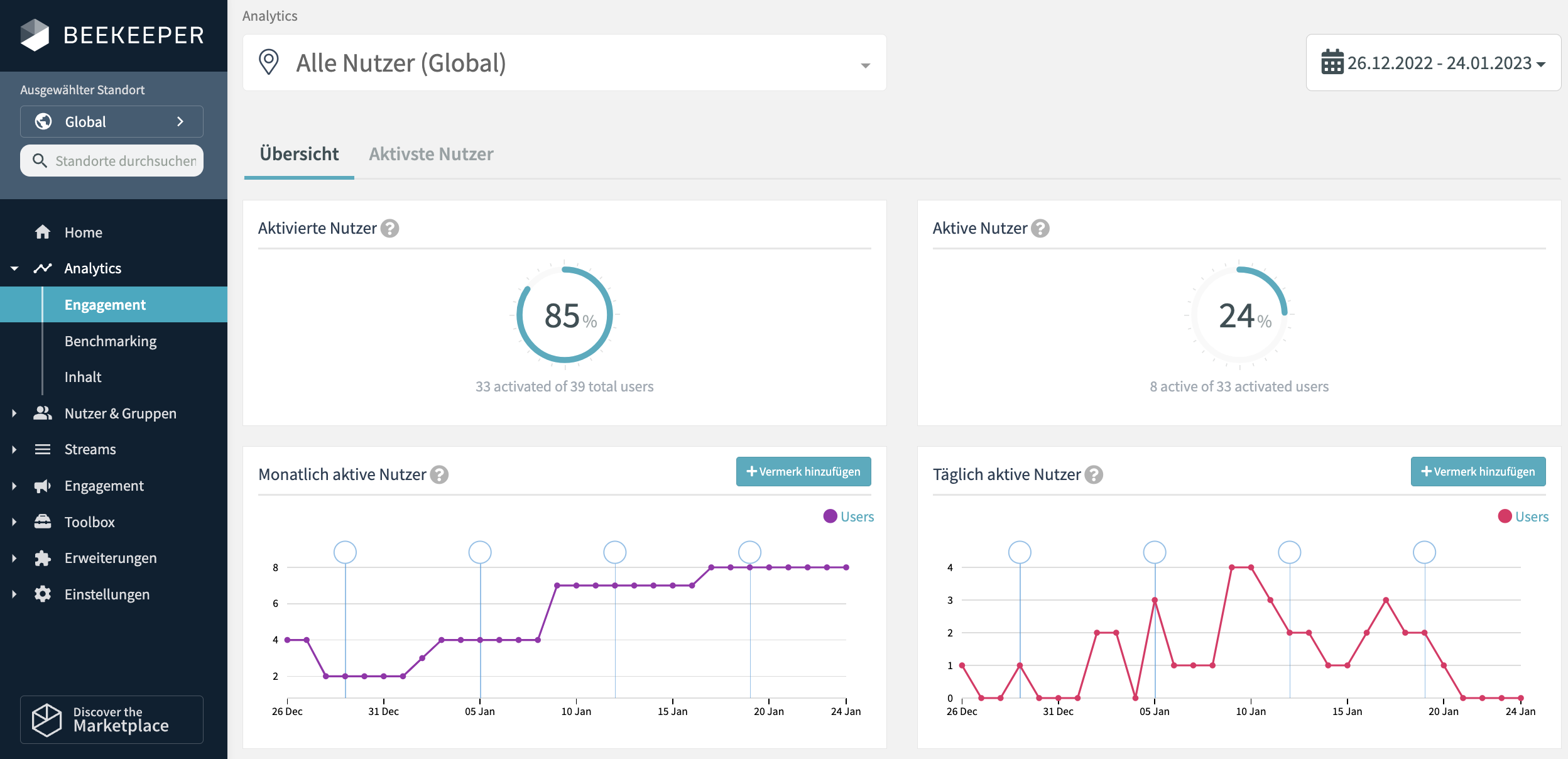Screen dimensions: 1568x759
Task: Open help for Täglich aktive Nutzer
Action: pyautogui.click(x=1094, y=474)
